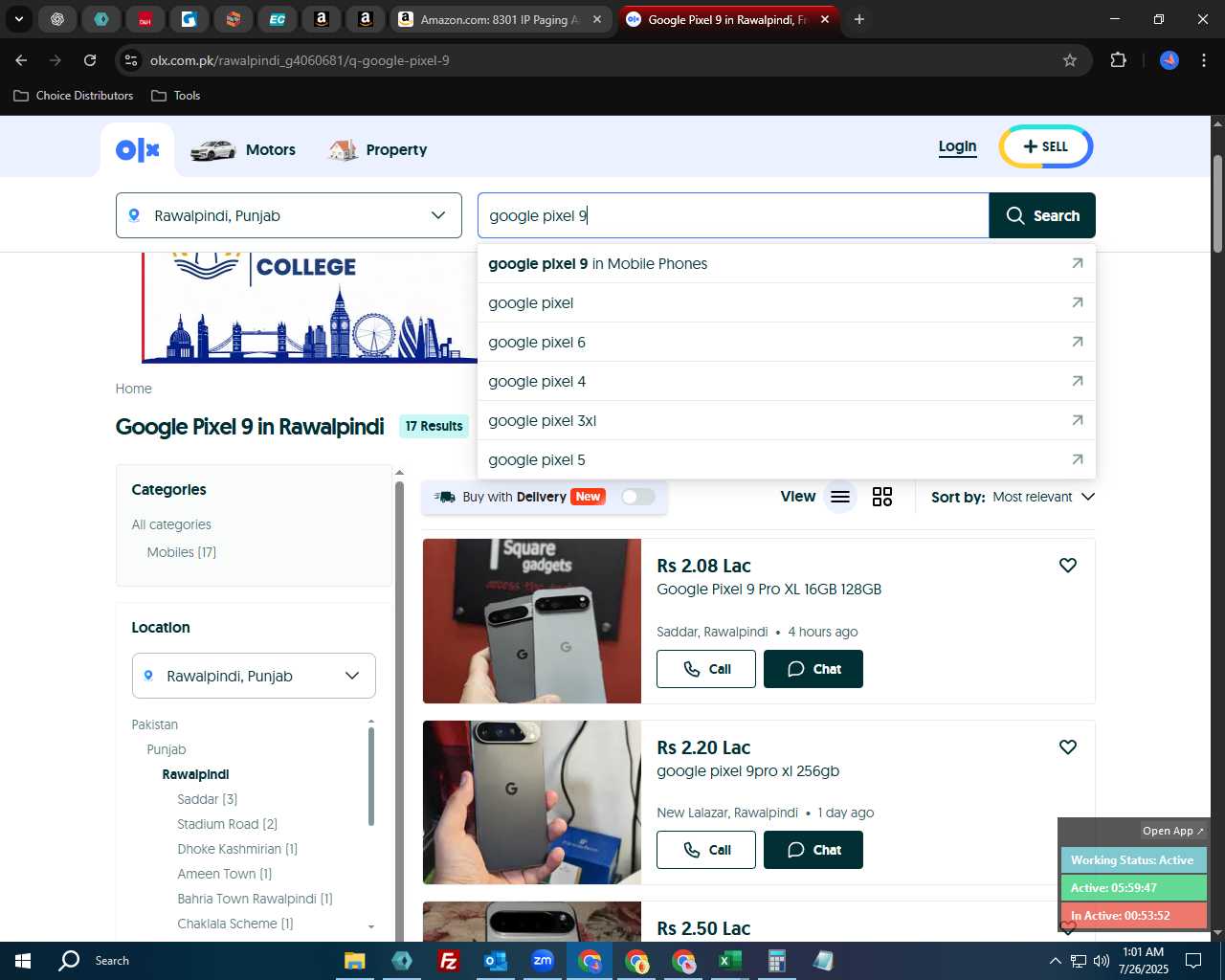
Task: Open Zoom from the taskbar
Action: (543, 961)
